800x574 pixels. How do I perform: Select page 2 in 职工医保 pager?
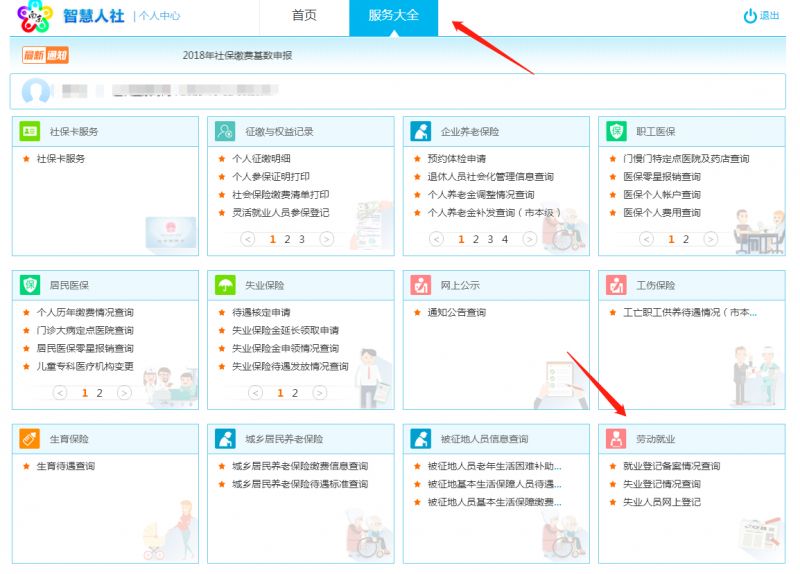coord(686,239)
